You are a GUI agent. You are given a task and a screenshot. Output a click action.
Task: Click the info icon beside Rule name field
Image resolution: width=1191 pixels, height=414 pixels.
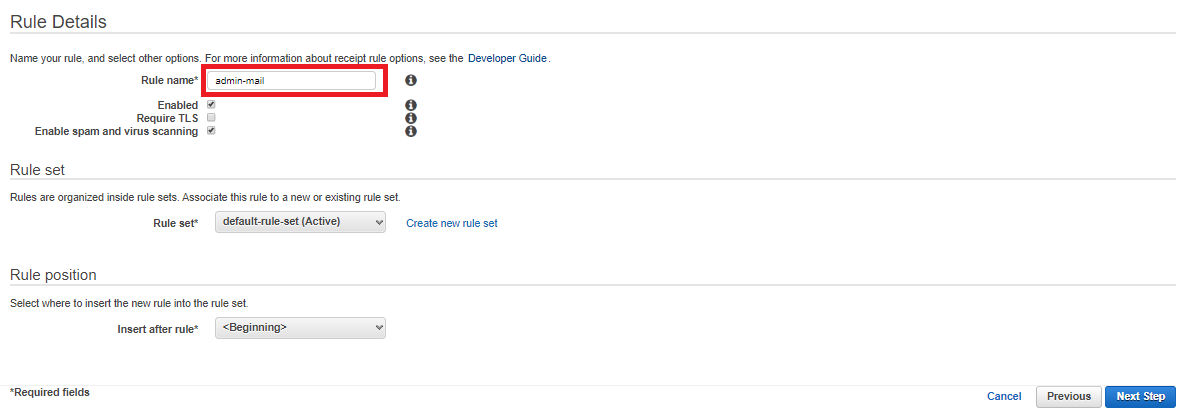coord(411,80)
